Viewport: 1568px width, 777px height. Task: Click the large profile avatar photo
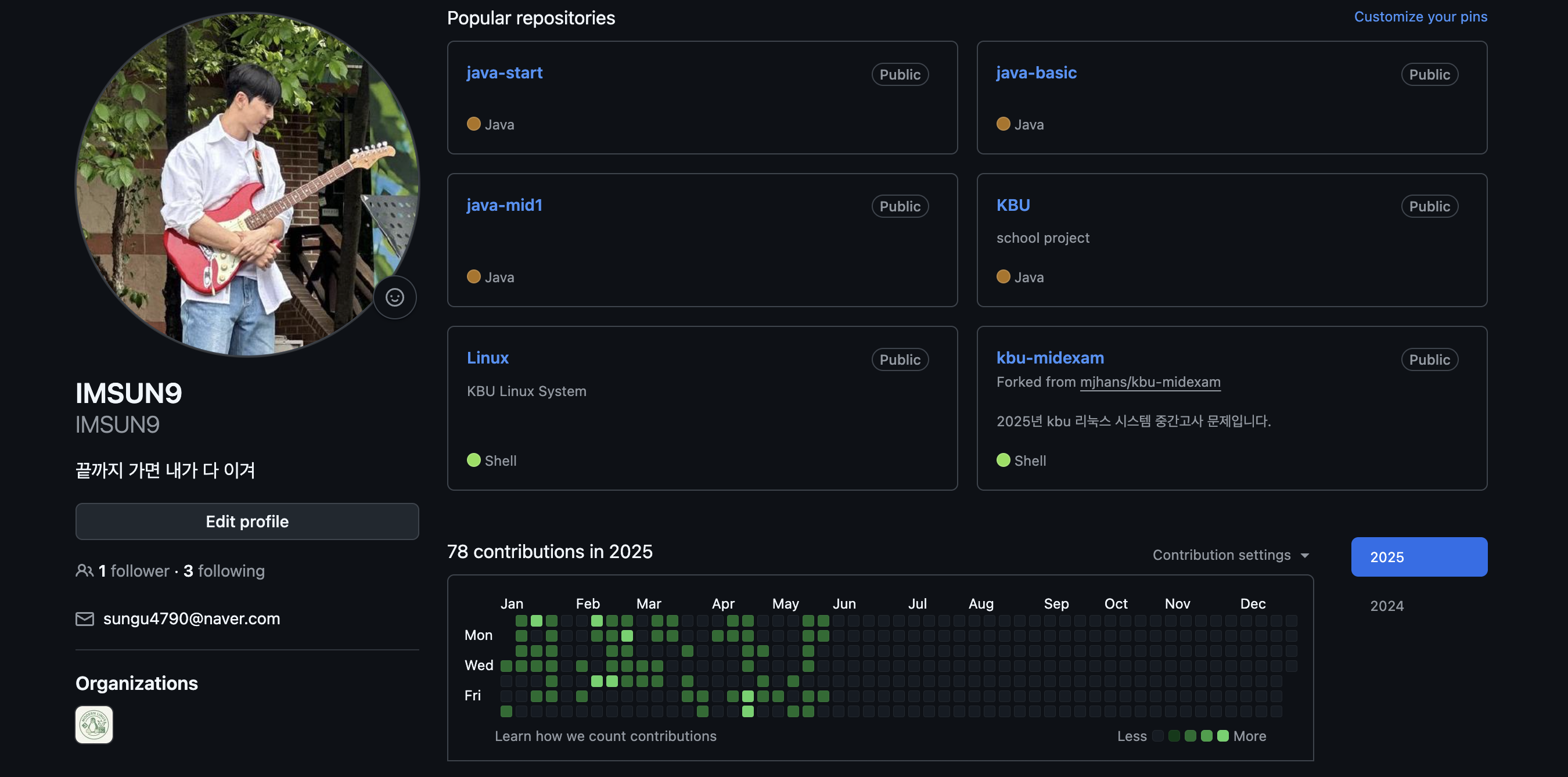[x=246, y=184]
